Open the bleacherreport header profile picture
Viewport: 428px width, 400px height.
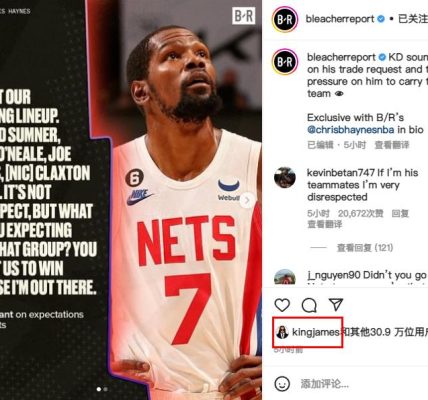tap(285, 19)
